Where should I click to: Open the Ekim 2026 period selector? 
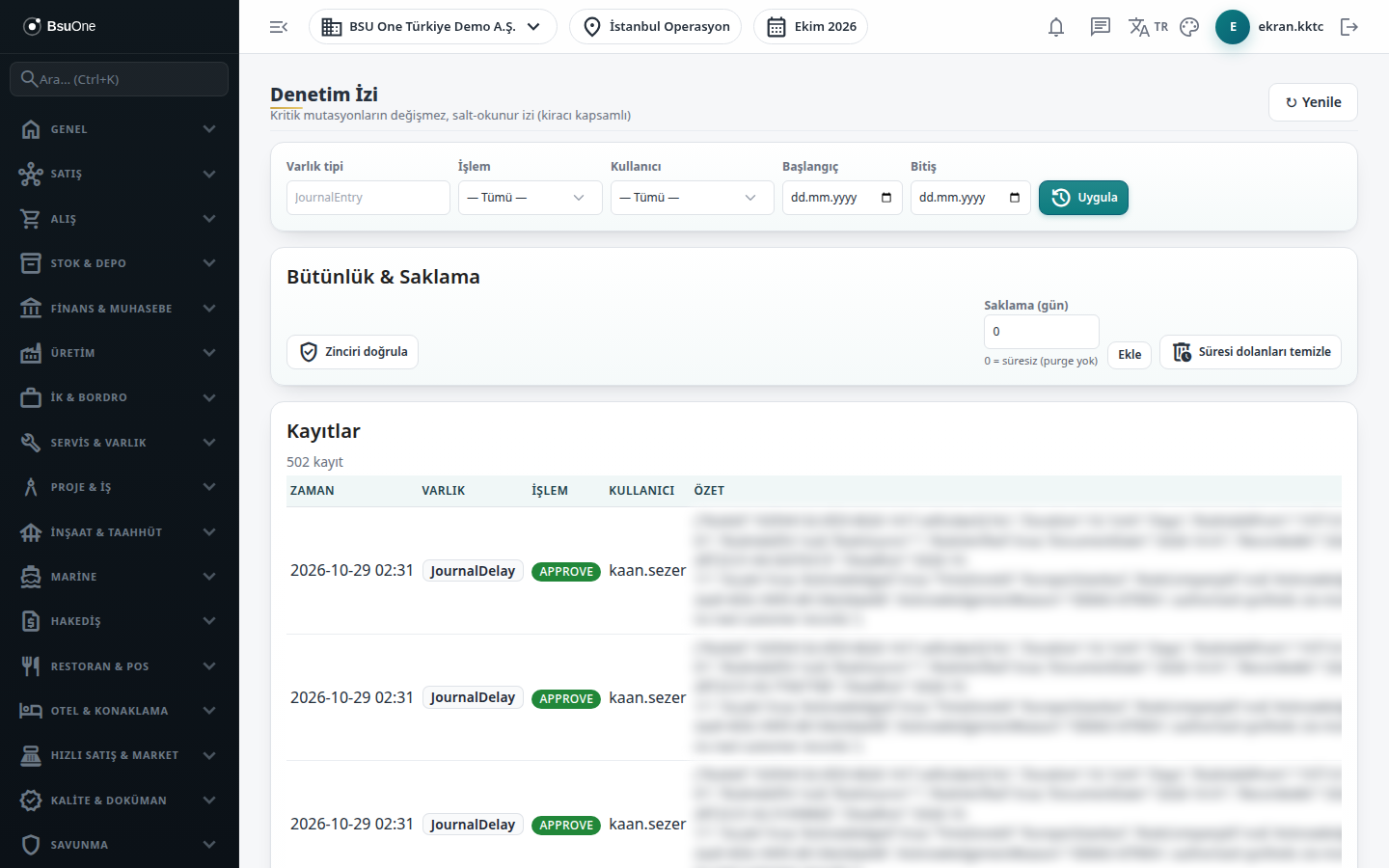tap(810, 27)
